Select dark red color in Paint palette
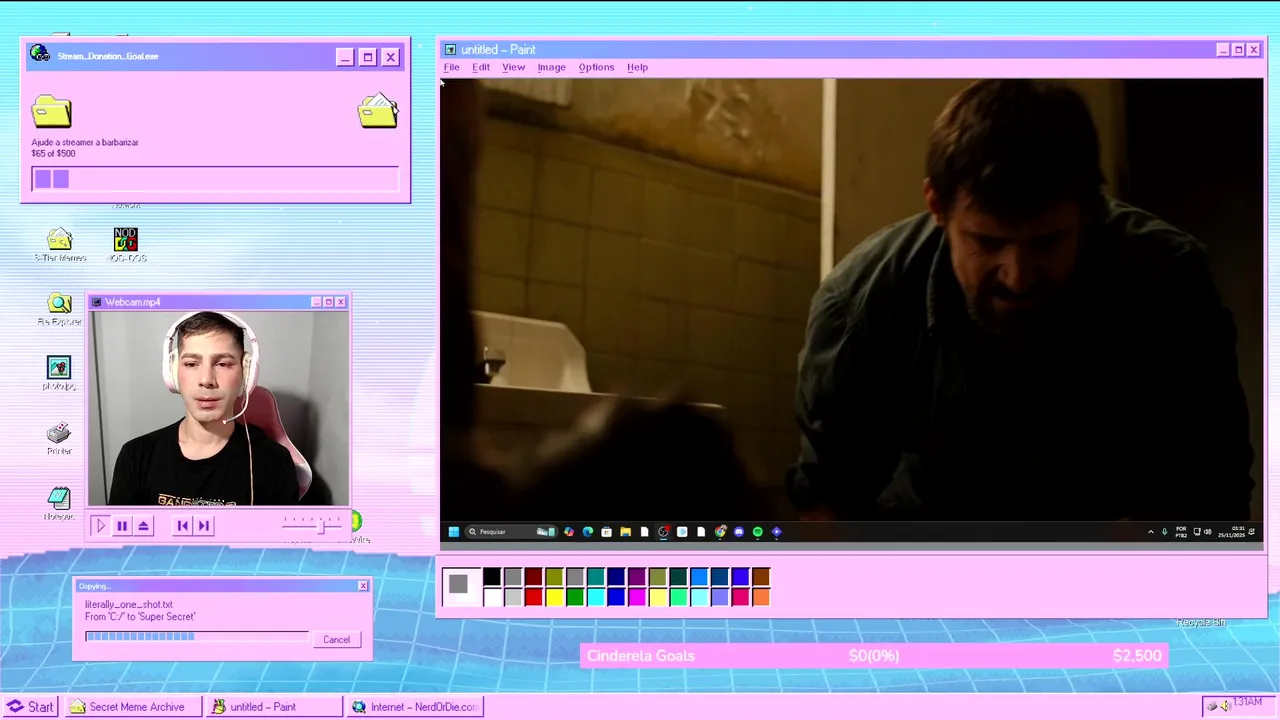 [533, 577]
